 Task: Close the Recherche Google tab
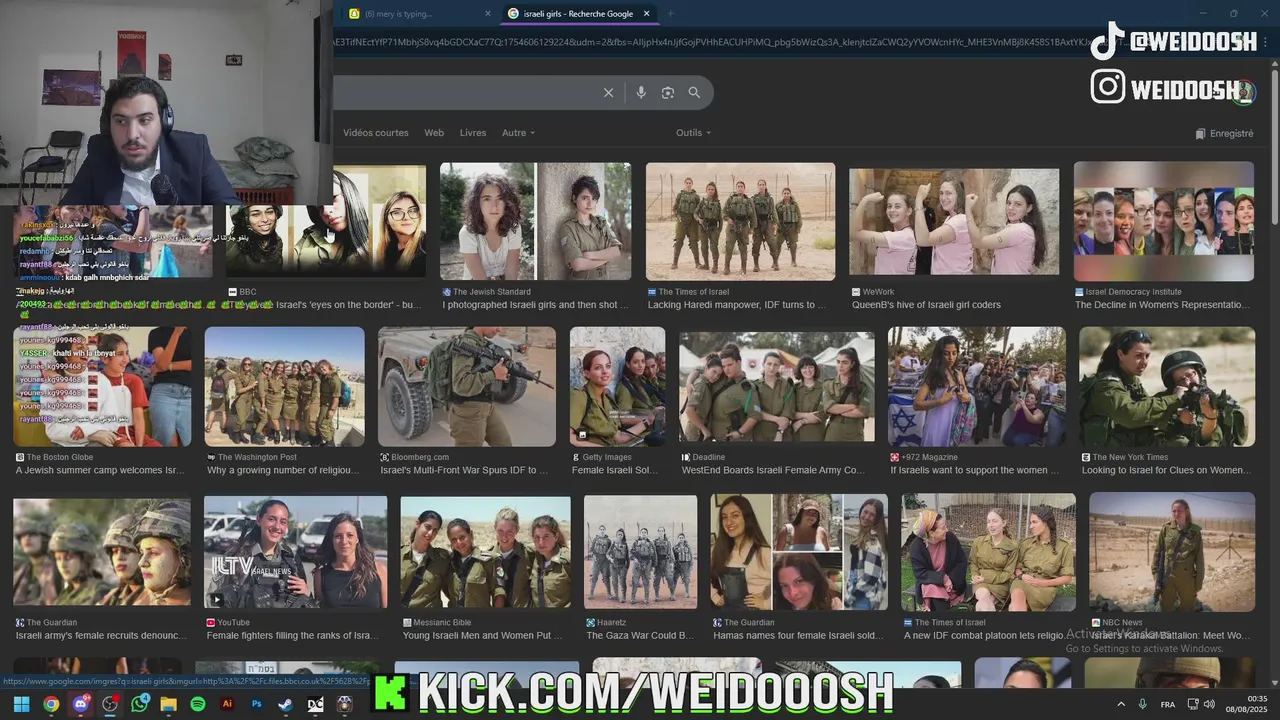[x=646, y=14]
